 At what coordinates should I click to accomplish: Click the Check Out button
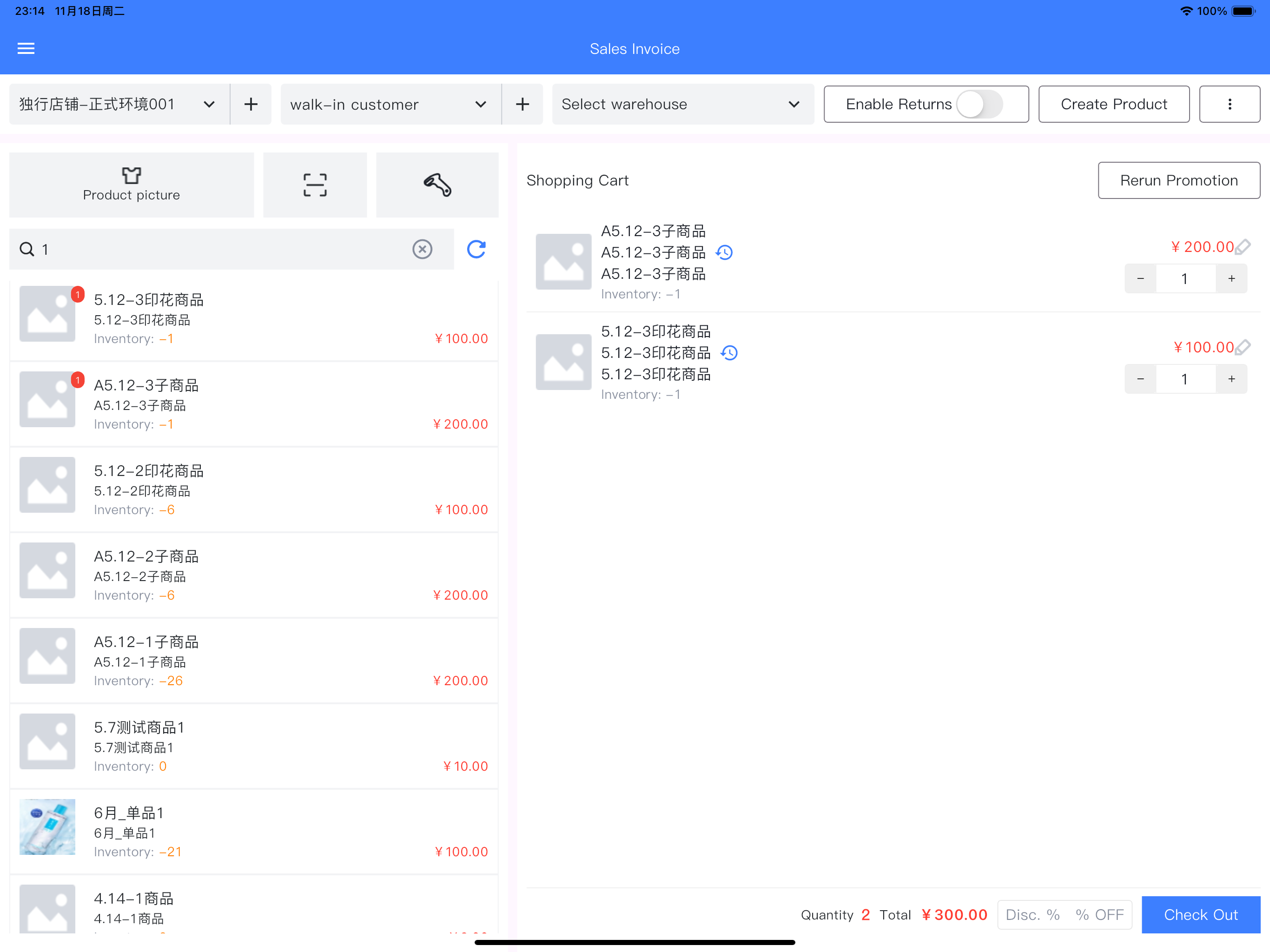tap(1201, 915)
